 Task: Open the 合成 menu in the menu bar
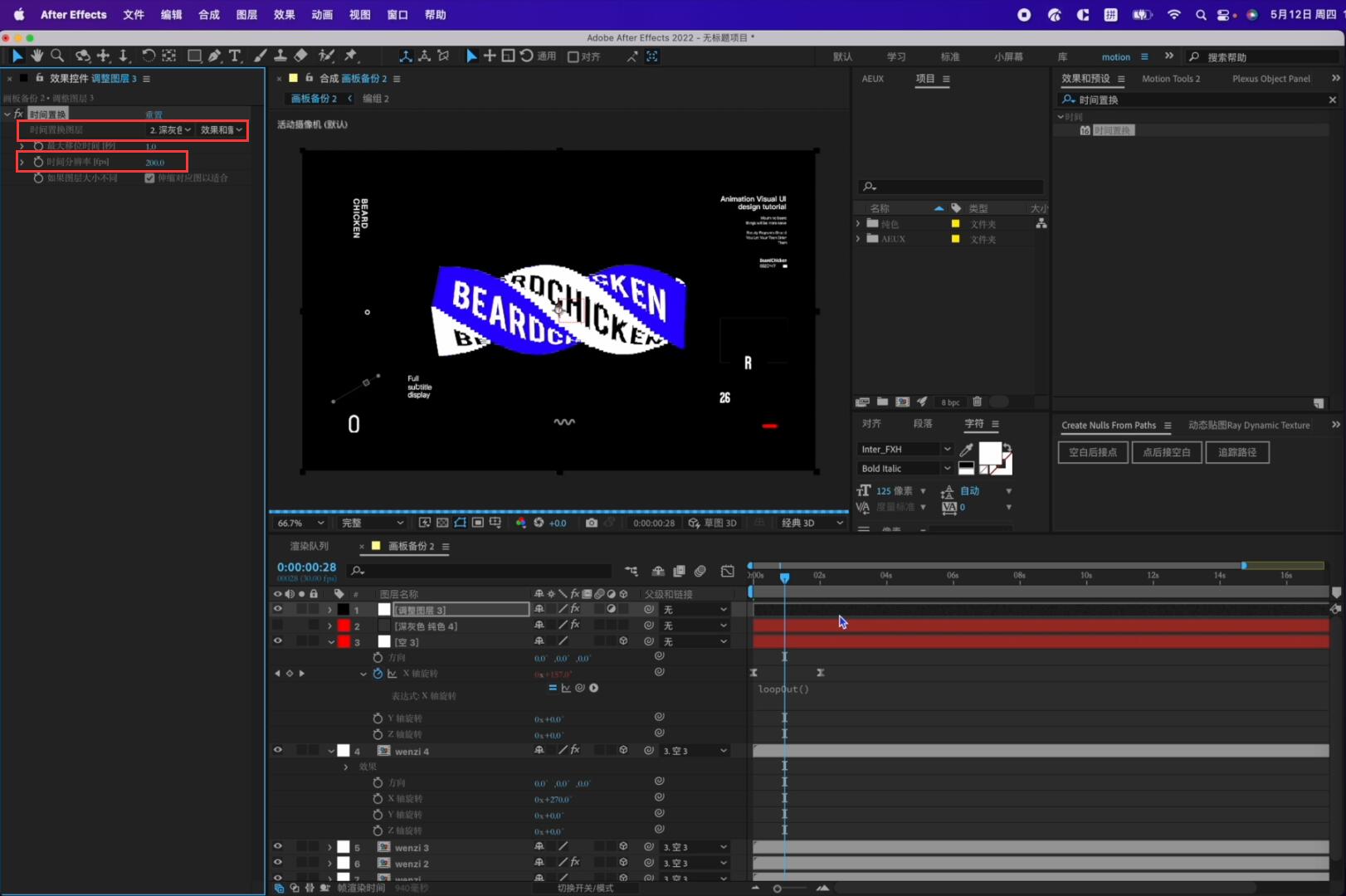(x=209, y=15)
